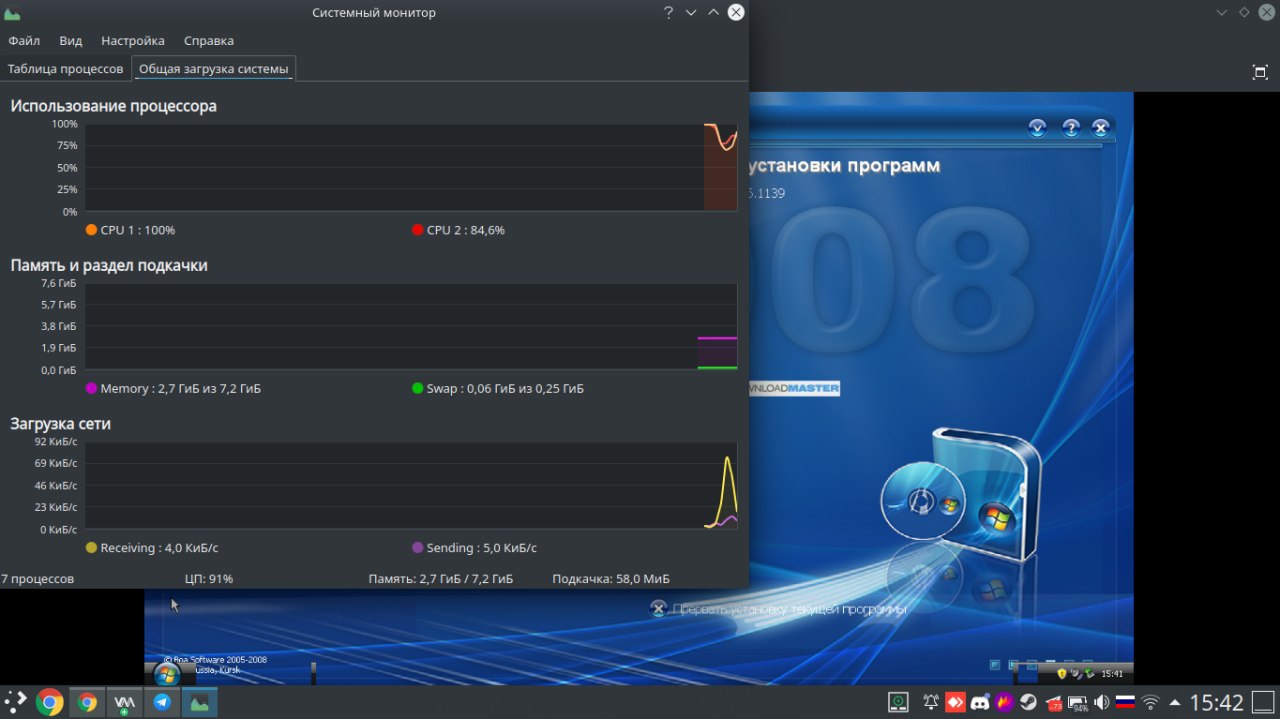The height and width of the screenshot is (719, 1280).
Task: Click the Sending purple legend dot
Action: [417, 548]
